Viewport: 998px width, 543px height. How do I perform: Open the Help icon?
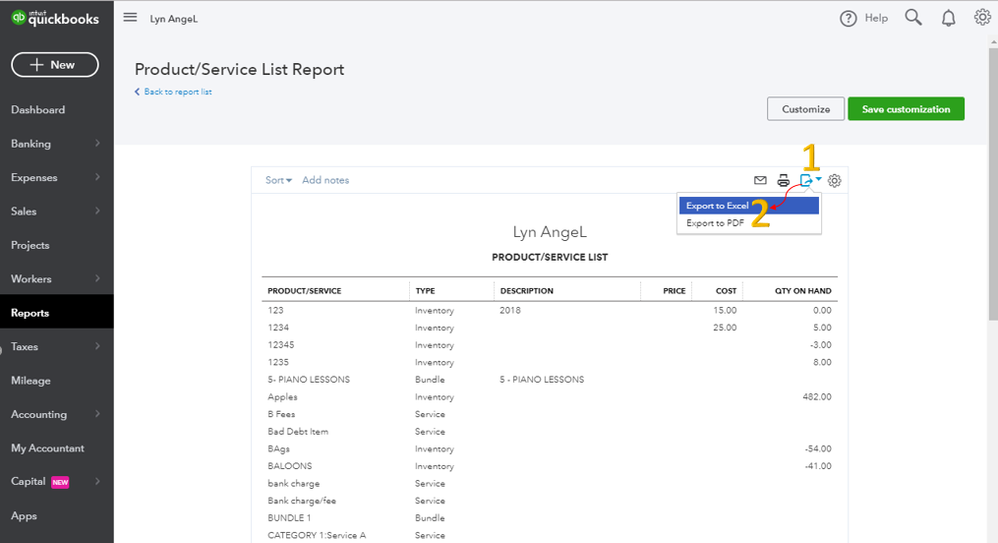pyautogui.click(x=848, y=18)
